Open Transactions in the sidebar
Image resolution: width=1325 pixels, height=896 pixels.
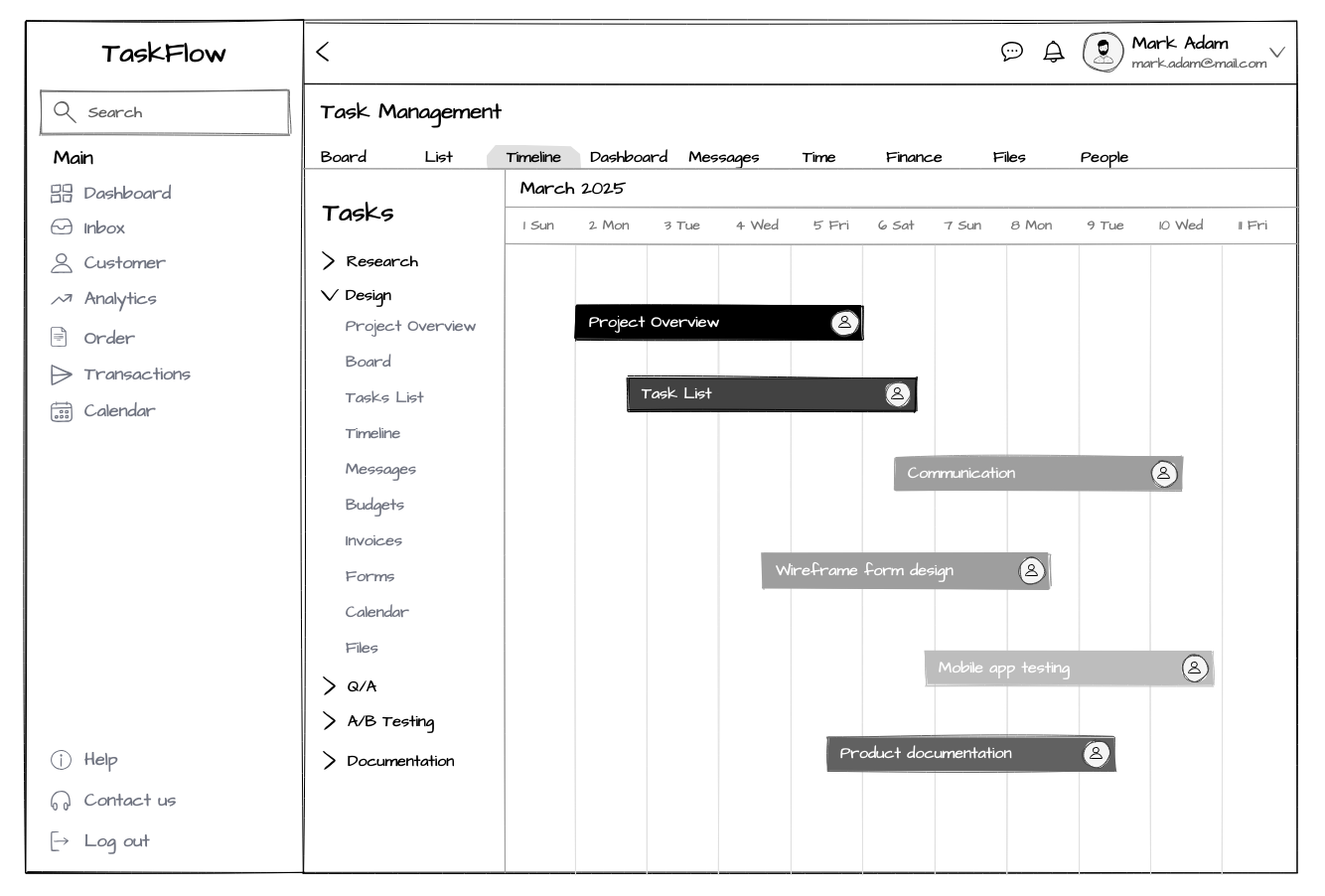coord(136,374)
